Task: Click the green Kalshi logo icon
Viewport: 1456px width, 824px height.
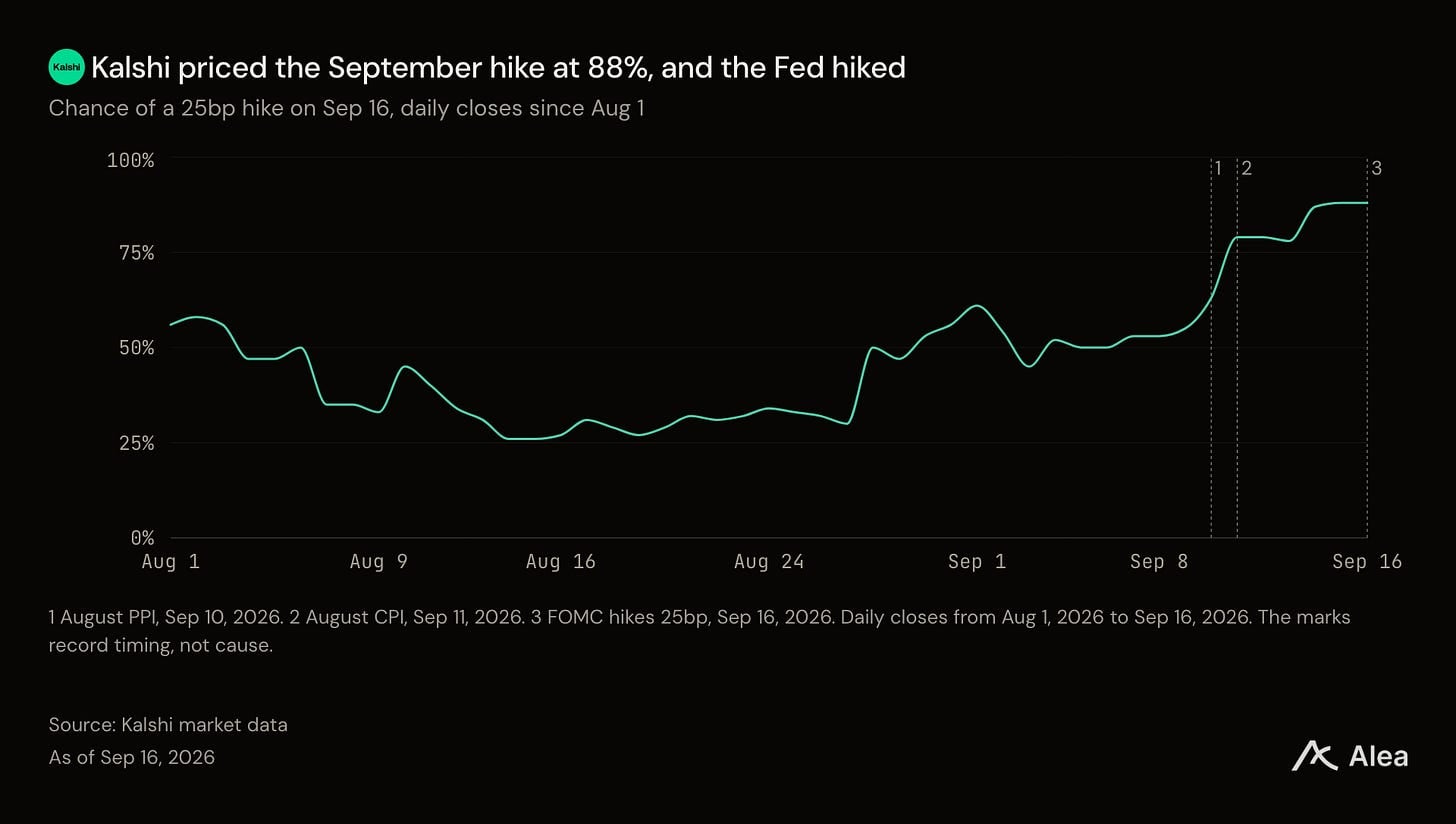Action: (67, 67)
